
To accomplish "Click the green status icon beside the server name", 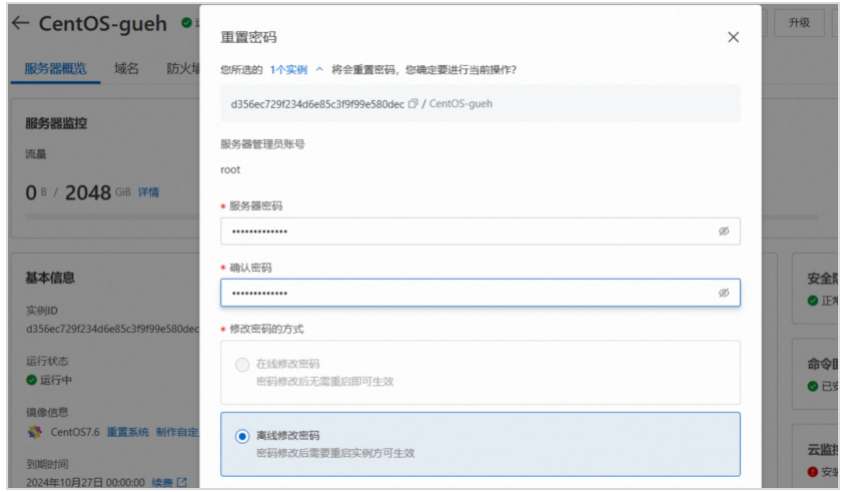I will tap(186, 23).
